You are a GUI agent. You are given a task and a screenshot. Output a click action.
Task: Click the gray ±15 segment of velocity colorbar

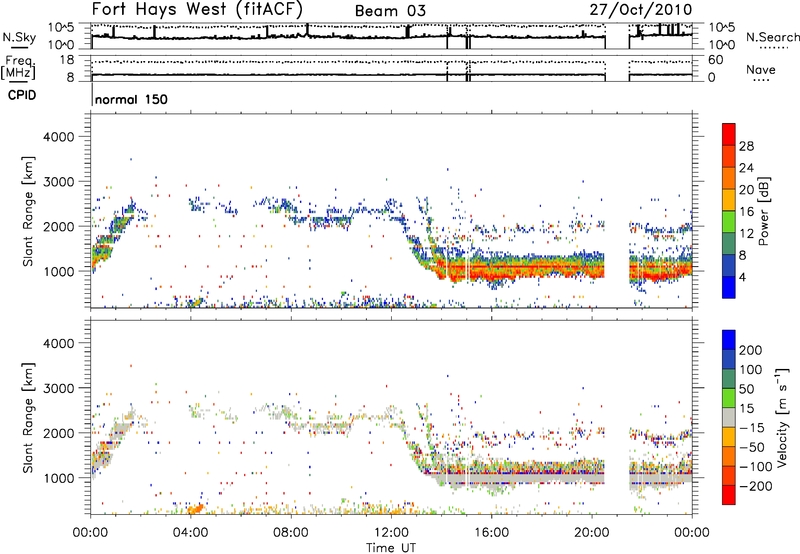pos(729,417)
